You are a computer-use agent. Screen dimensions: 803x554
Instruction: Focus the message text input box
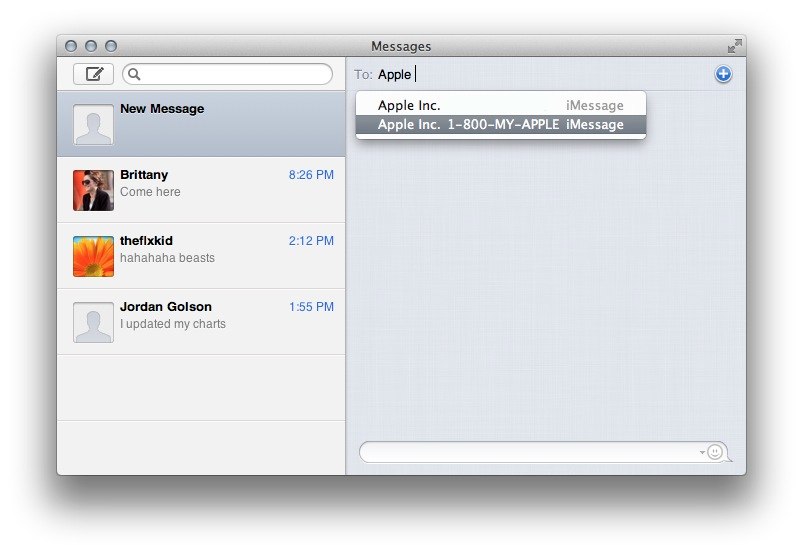543,452
